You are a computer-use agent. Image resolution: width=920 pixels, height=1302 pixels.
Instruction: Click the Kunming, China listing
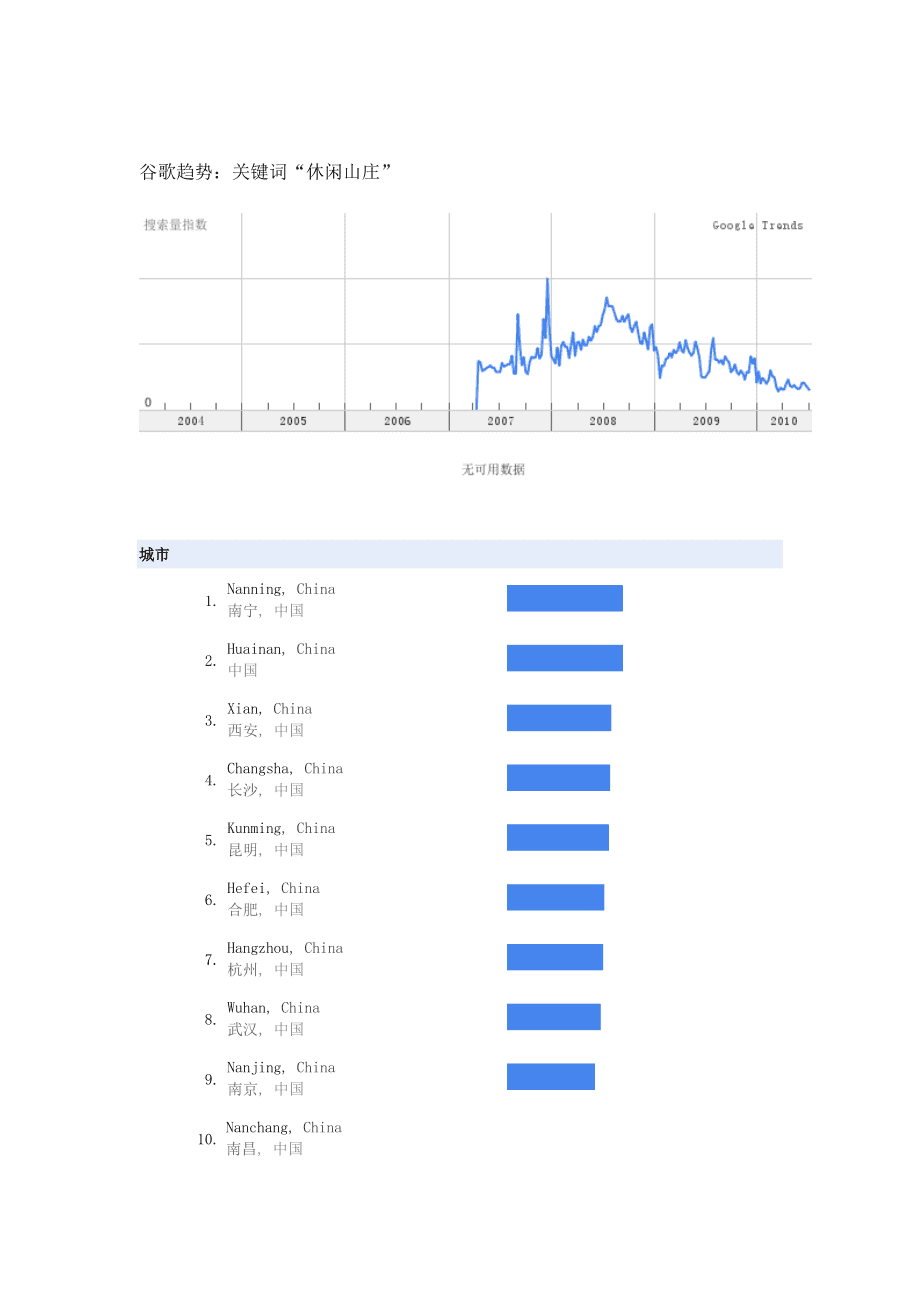[x=281, y=829]
